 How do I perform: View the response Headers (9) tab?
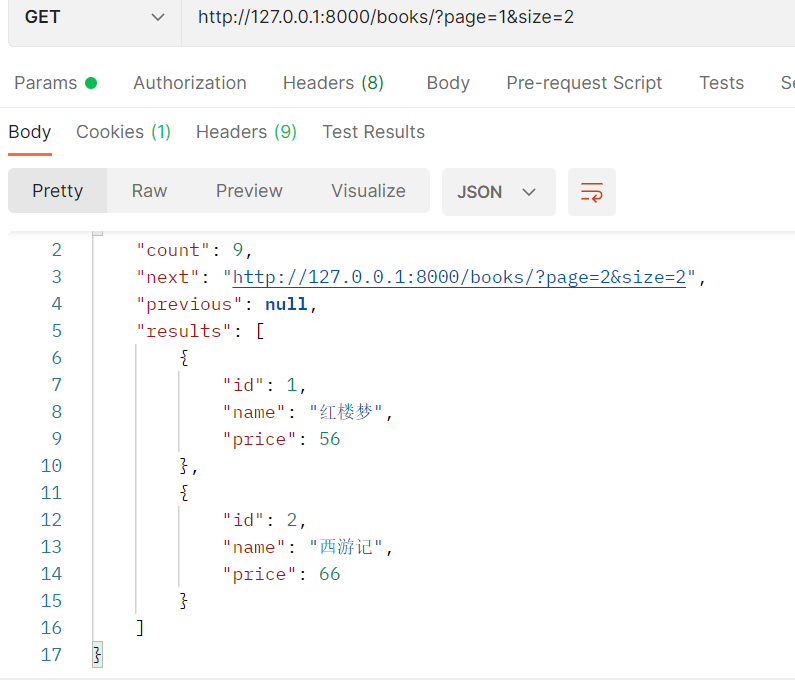point(246,132)
